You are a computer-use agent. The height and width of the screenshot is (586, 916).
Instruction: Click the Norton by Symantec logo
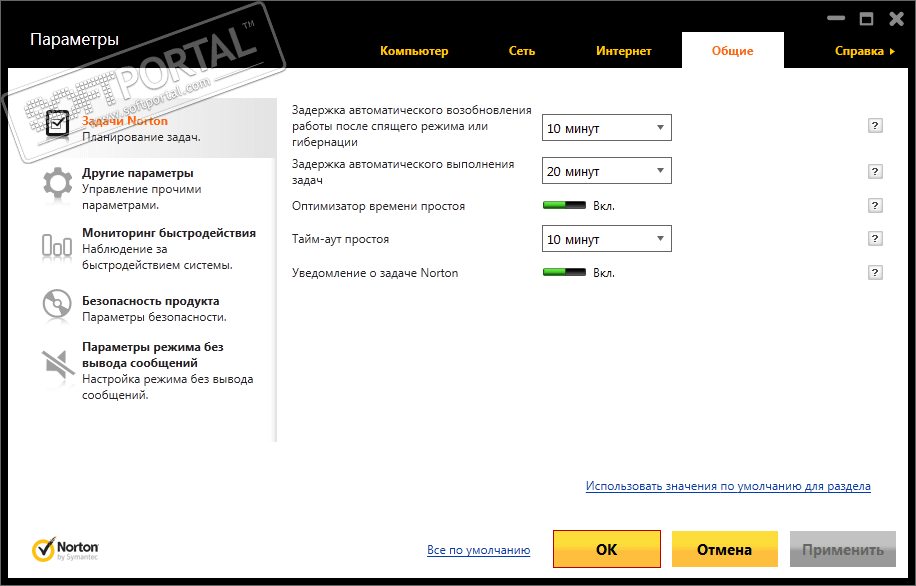coord(65,549)
